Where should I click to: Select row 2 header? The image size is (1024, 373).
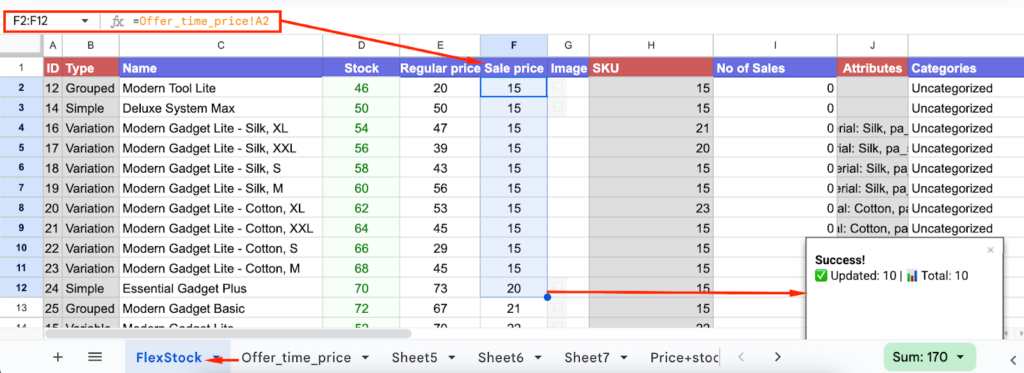coord(22,88)
